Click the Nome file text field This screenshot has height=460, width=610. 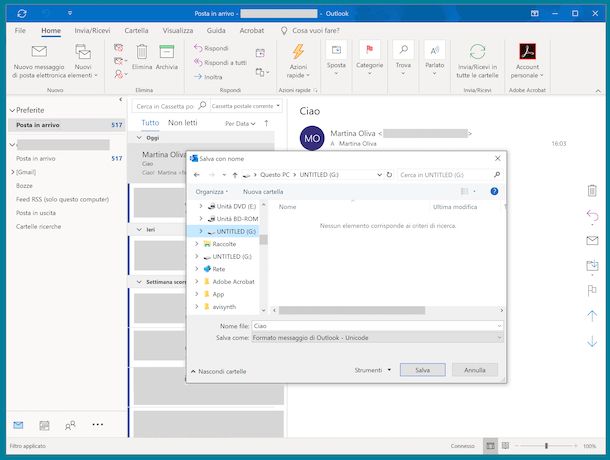click(377, 326)
